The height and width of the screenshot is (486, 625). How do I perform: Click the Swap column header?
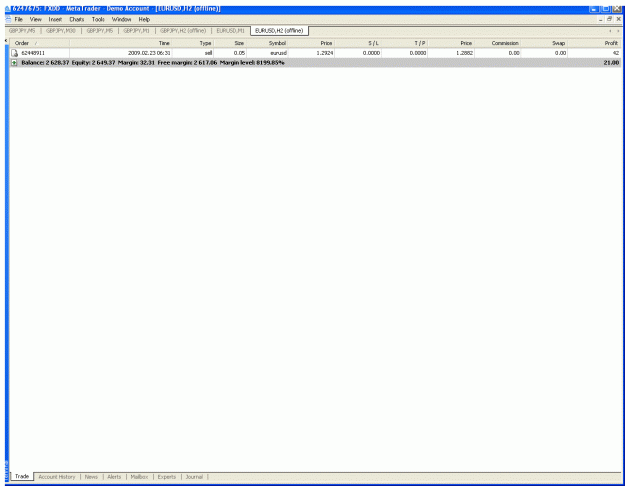click(x=544, y=43)
